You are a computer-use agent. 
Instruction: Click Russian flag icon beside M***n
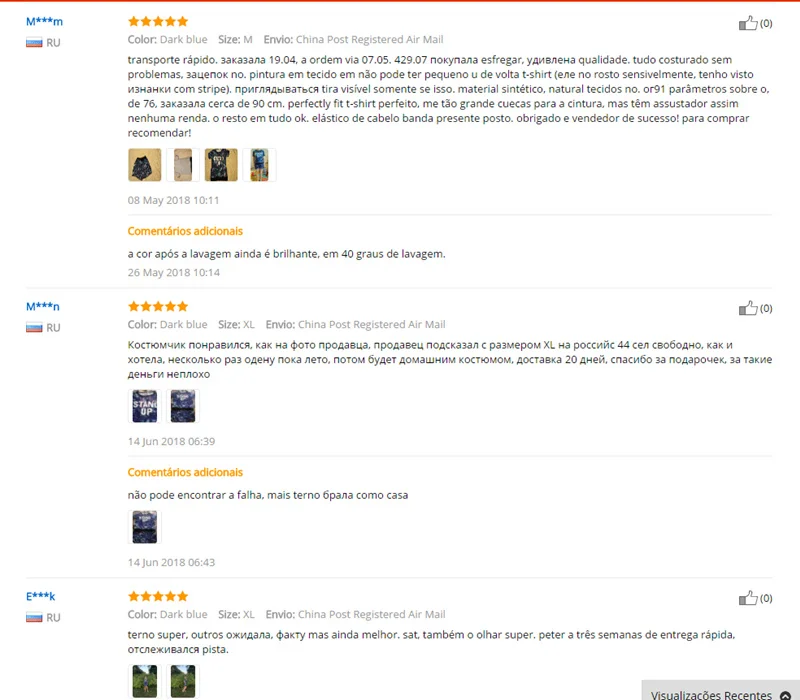[x=34, y=328]
